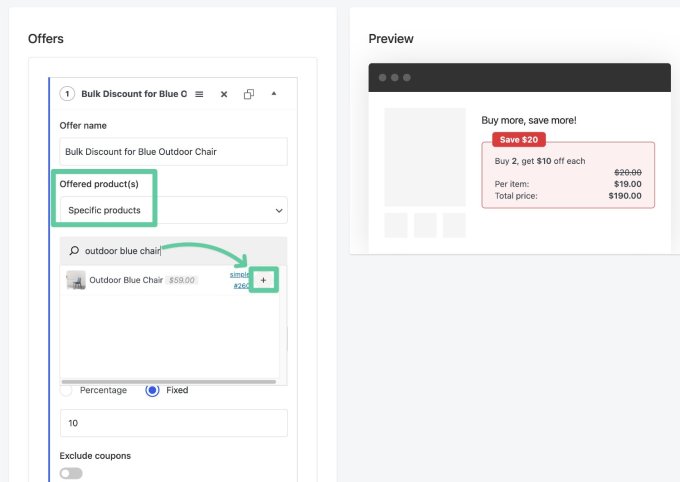Collapse the offer panel with the up arrow

pos(274,93)
